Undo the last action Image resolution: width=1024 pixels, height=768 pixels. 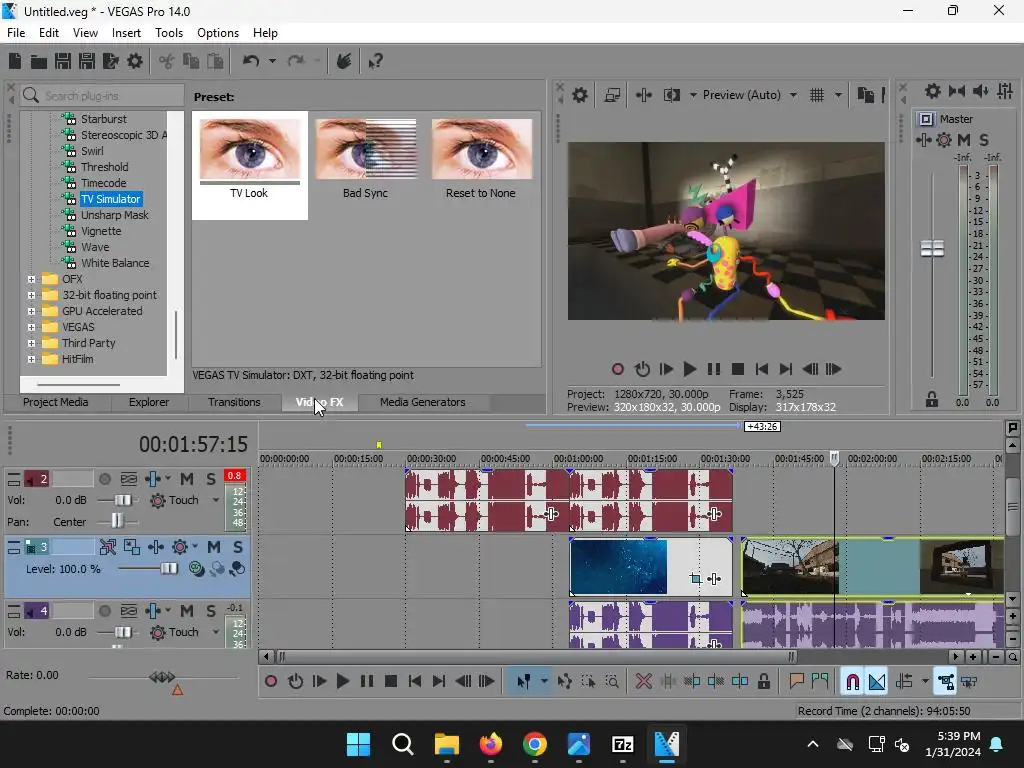point(251,61)
